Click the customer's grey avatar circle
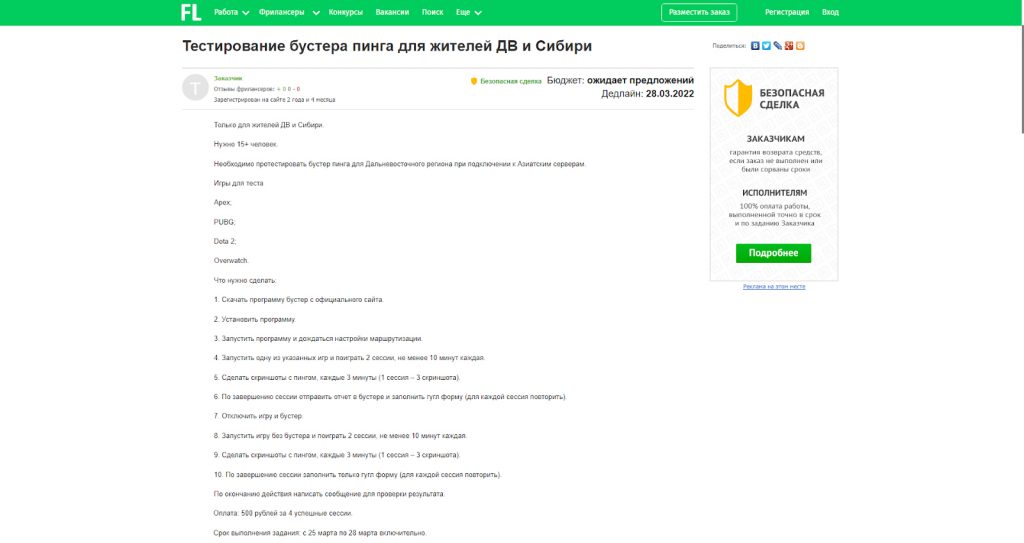The height and width of the screenshot is (543, 1024). 195,88
